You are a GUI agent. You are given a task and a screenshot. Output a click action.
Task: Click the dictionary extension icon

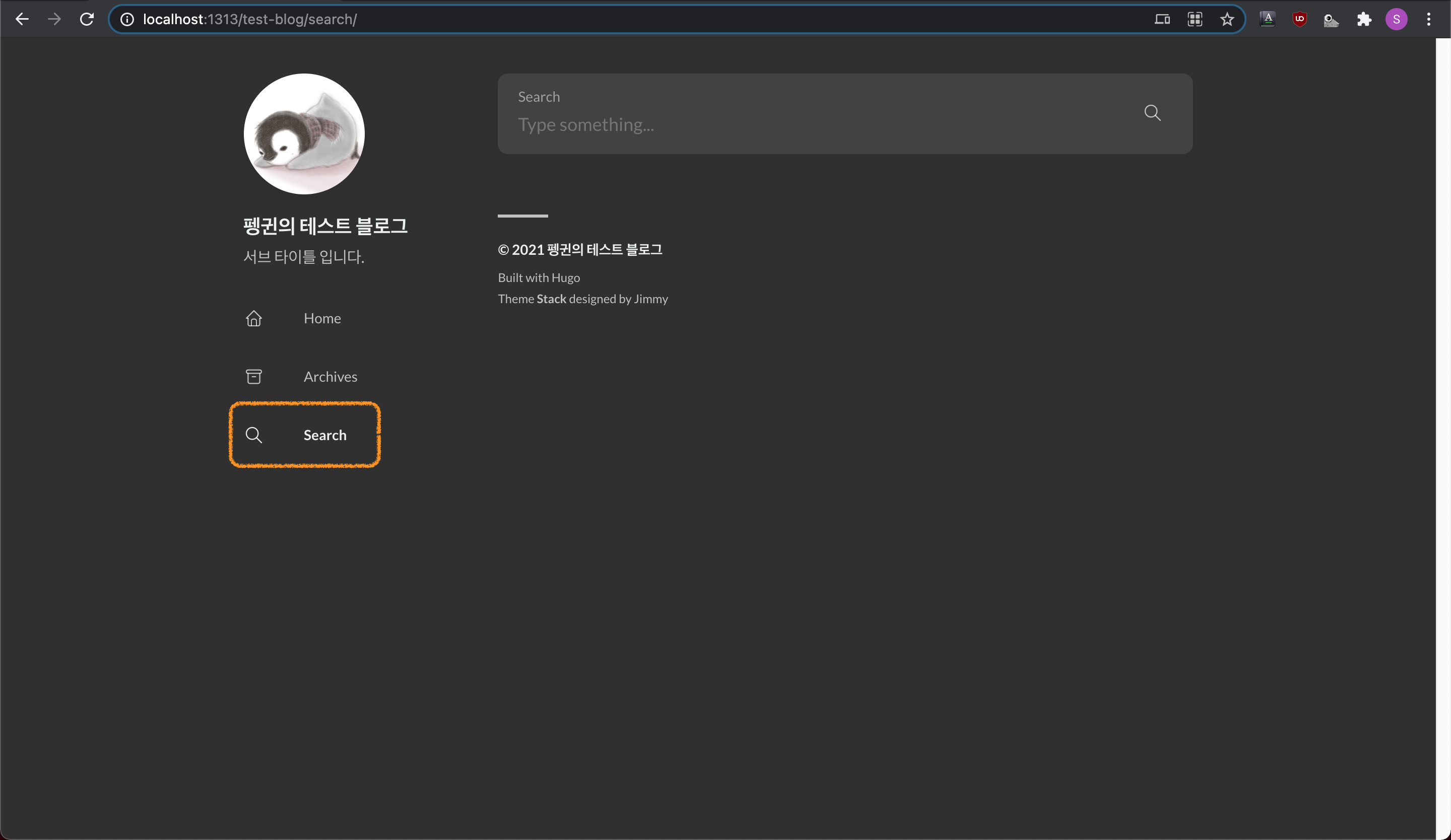[1267, 20]
